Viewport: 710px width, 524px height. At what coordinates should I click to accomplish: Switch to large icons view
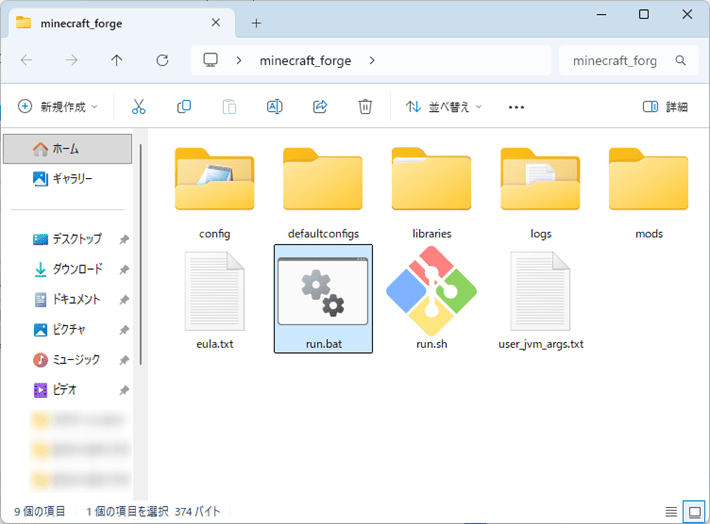click(x=694, y=512)
